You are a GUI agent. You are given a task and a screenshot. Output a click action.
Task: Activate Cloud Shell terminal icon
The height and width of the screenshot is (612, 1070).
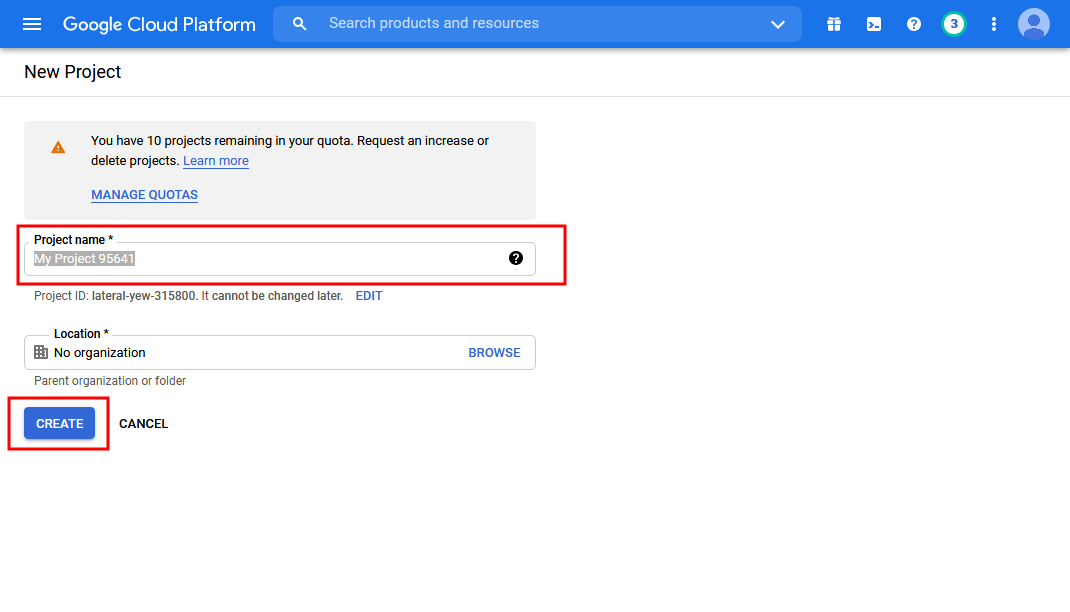873,25
